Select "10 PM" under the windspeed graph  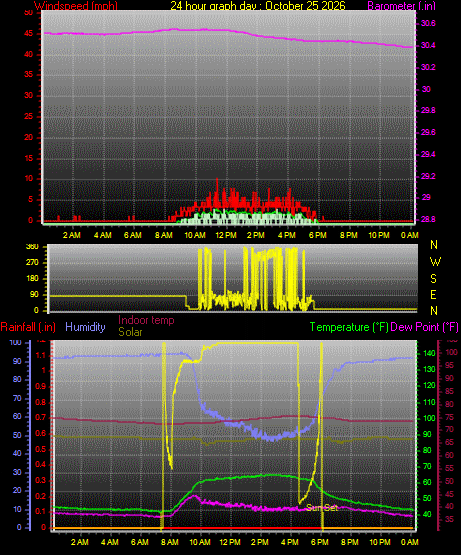tap(379, 235)
